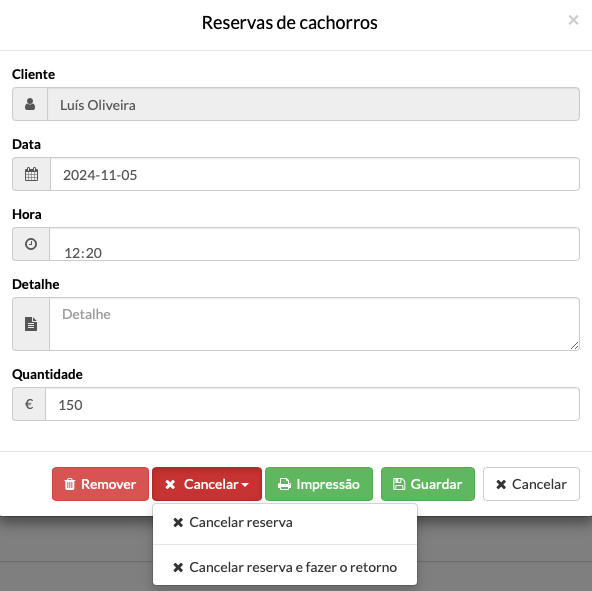Focus the date field showing 2024-11-05

[x=315, y=174]
